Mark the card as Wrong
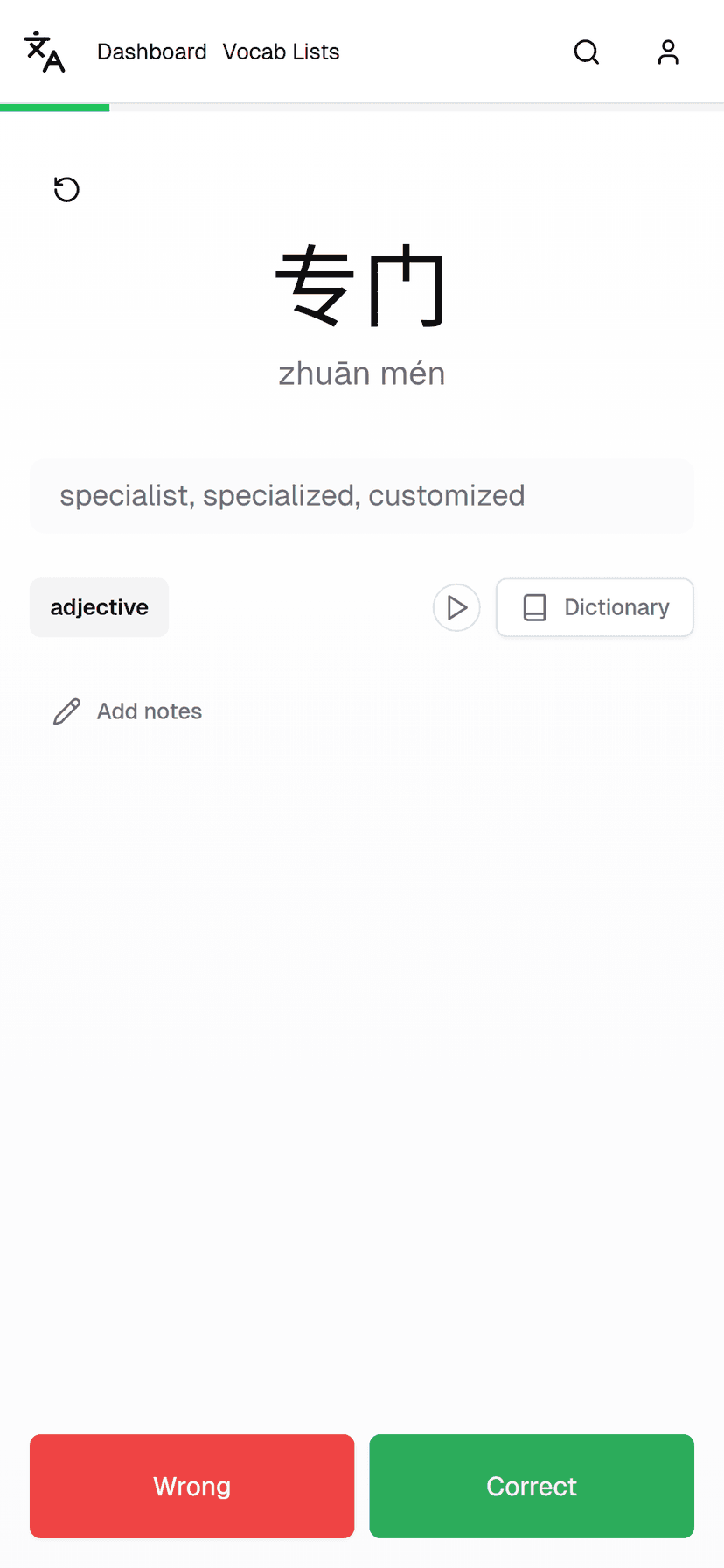 coord(191,1486)
